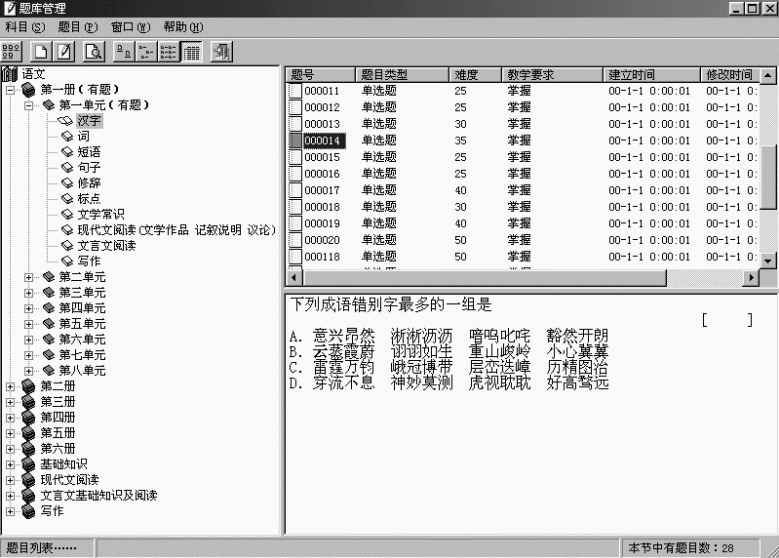Switch to list view toolbar icon

[x=168, y=51]
